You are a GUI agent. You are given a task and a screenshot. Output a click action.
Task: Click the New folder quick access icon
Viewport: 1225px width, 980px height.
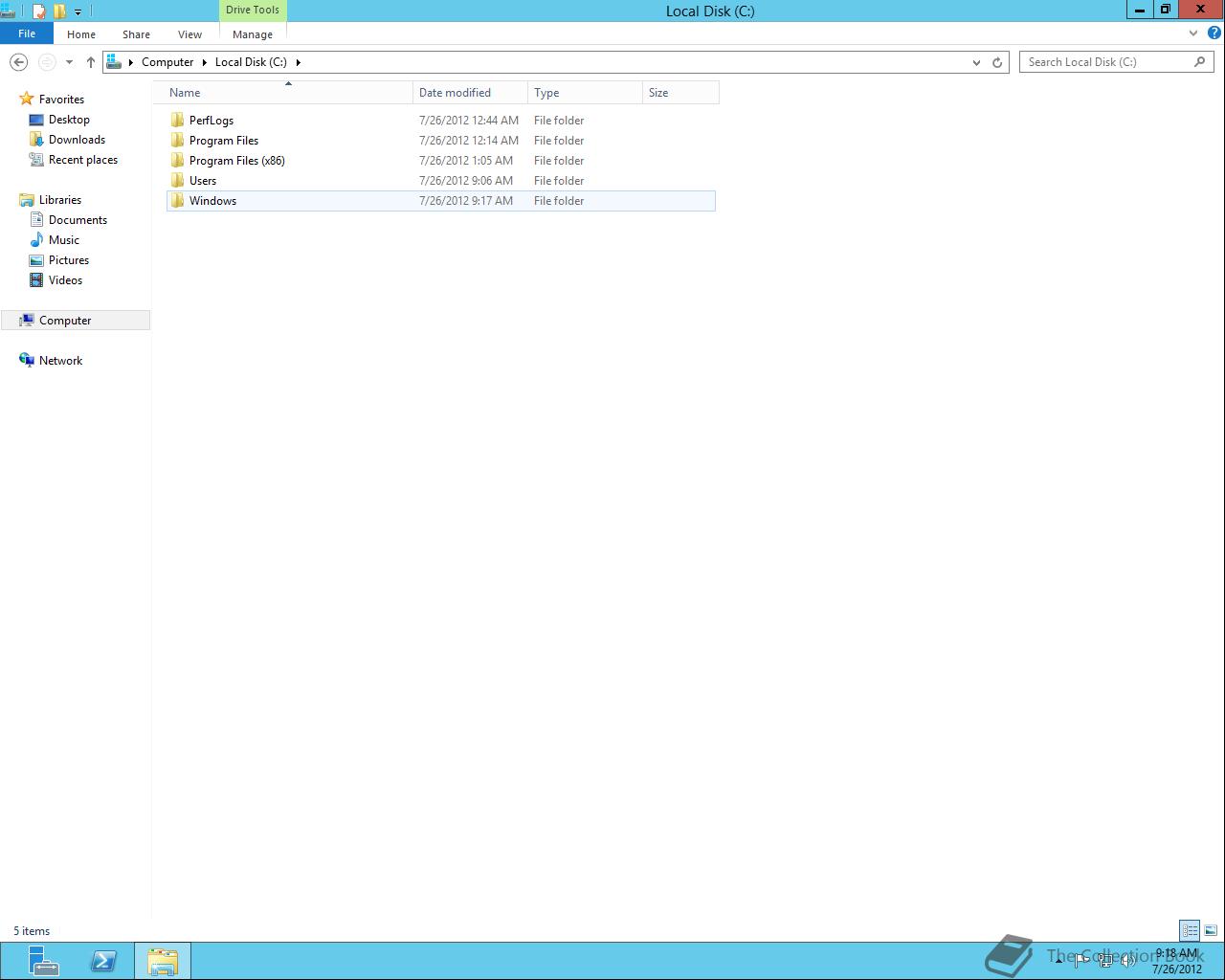[59, 11]
